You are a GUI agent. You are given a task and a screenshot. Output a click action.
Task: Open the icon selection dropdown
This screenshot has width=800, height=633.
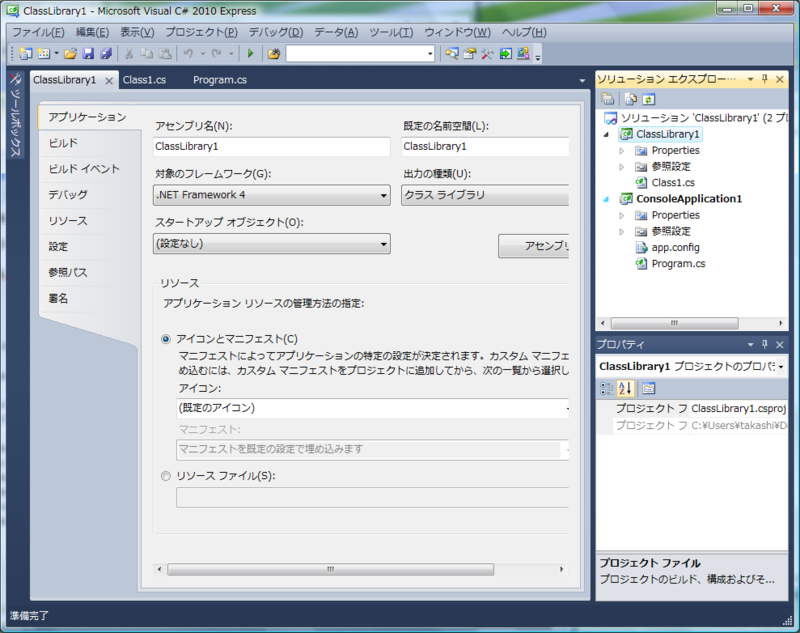click(372, 408)
